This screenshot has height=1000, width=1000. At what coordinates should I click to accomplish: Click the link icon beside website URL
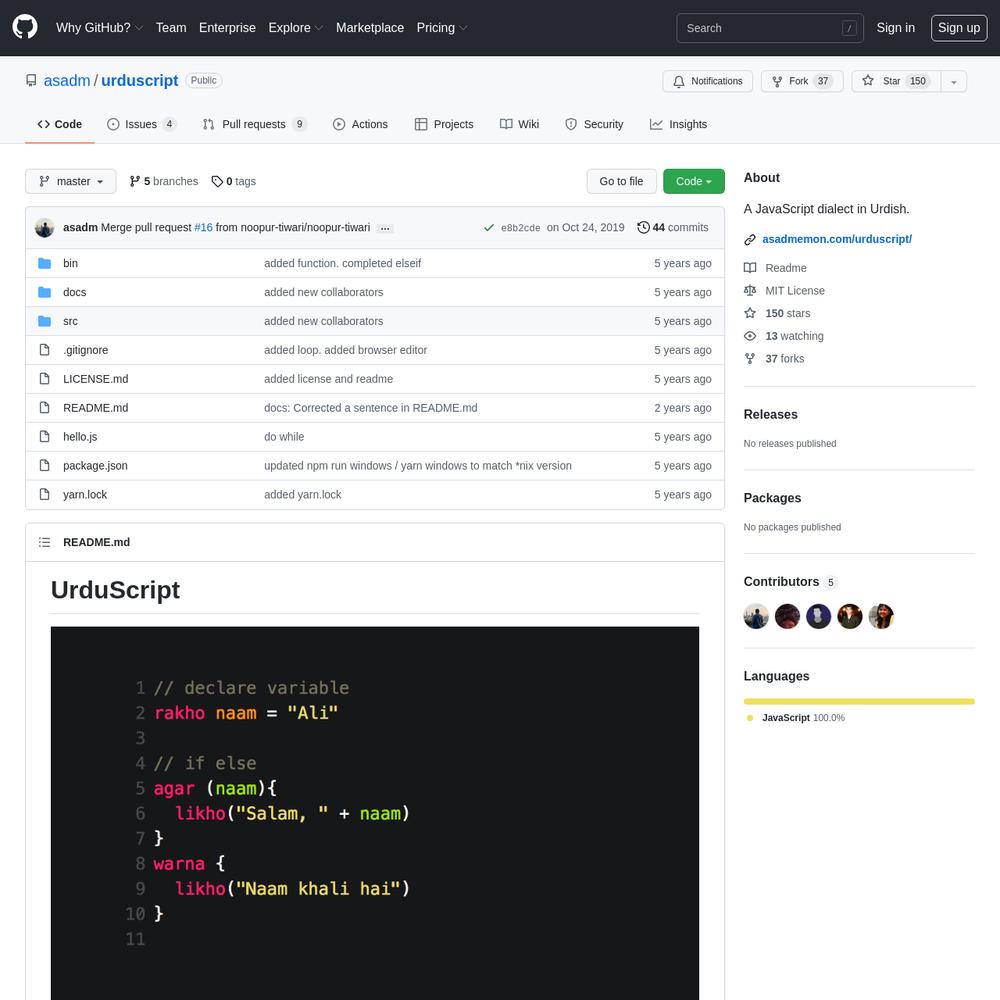750,240
